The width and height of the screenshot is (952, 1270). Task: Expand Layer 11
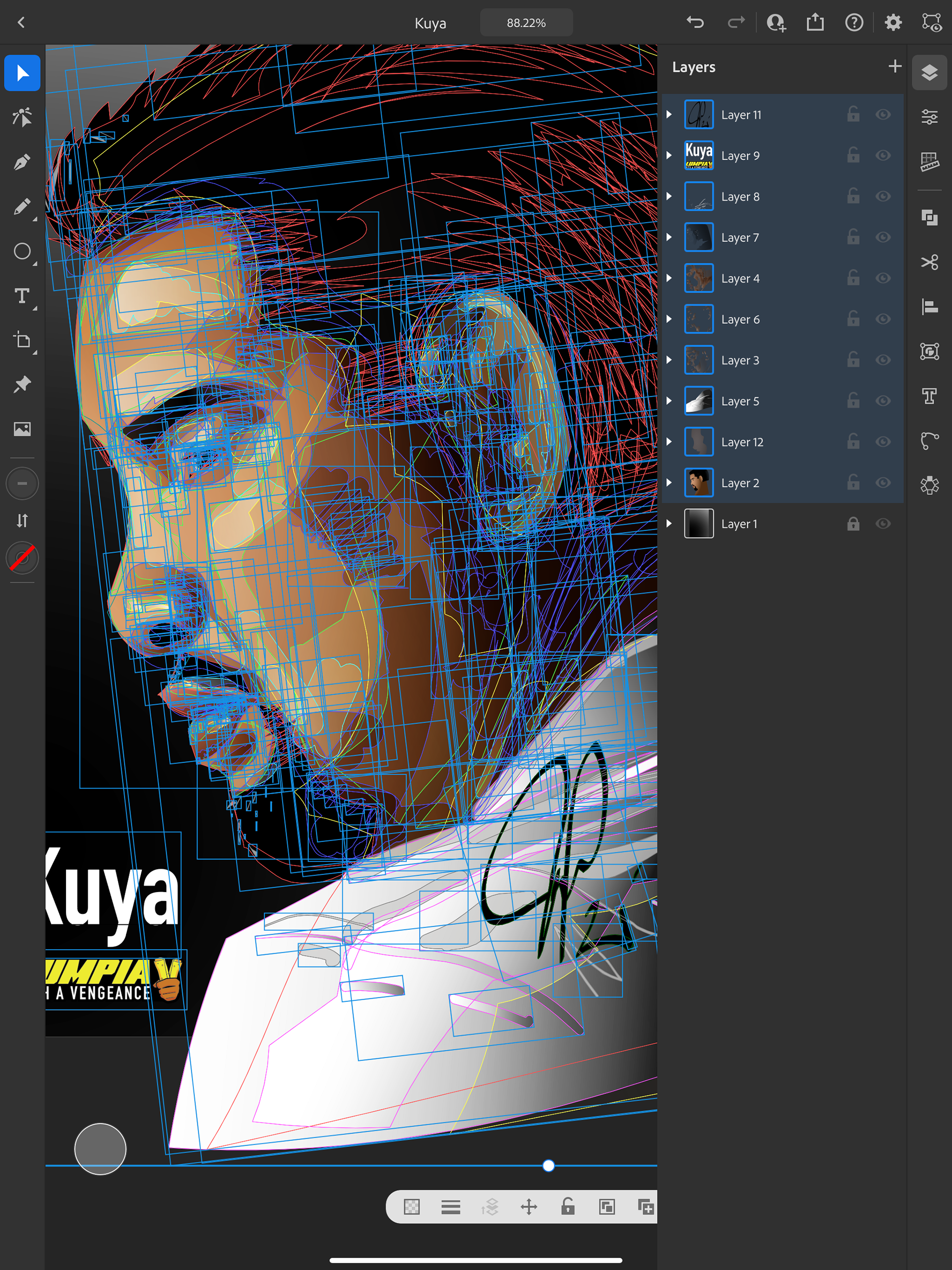tap(669, 114)
